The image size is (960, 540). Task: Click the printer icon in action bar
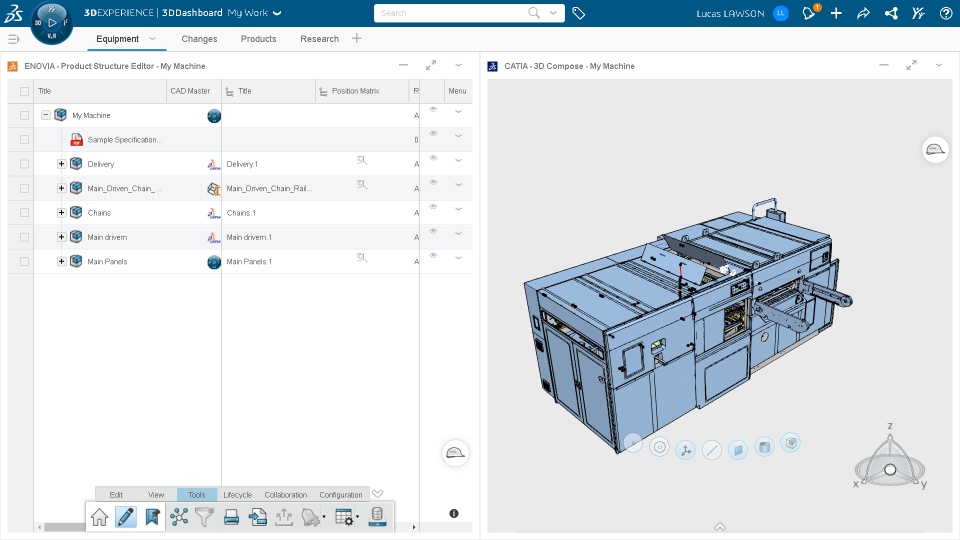tap(231, 517)
